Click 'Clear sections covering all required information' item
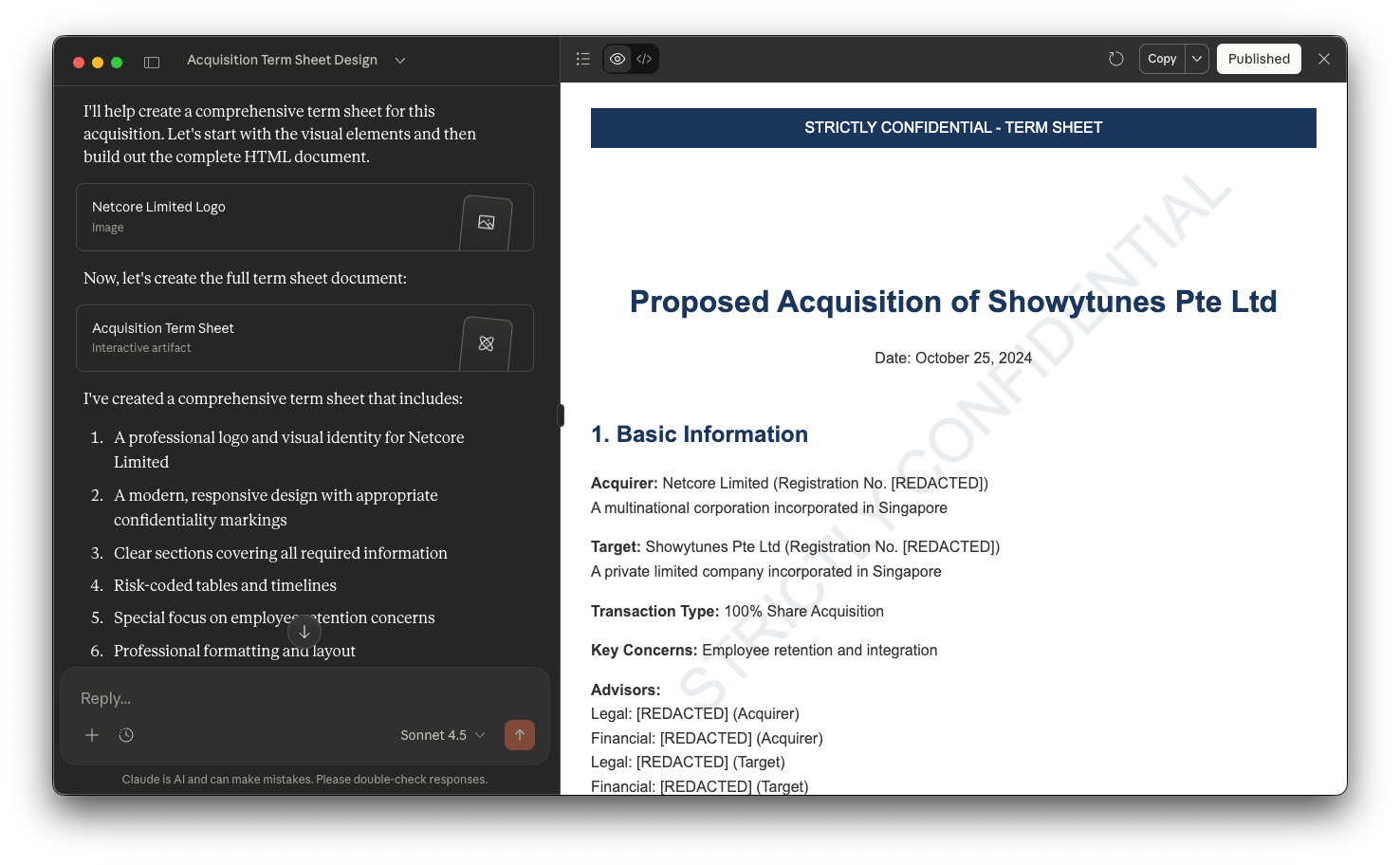Image resolution: width=1400 pixels, height=865 pixels. pos(281,553)
